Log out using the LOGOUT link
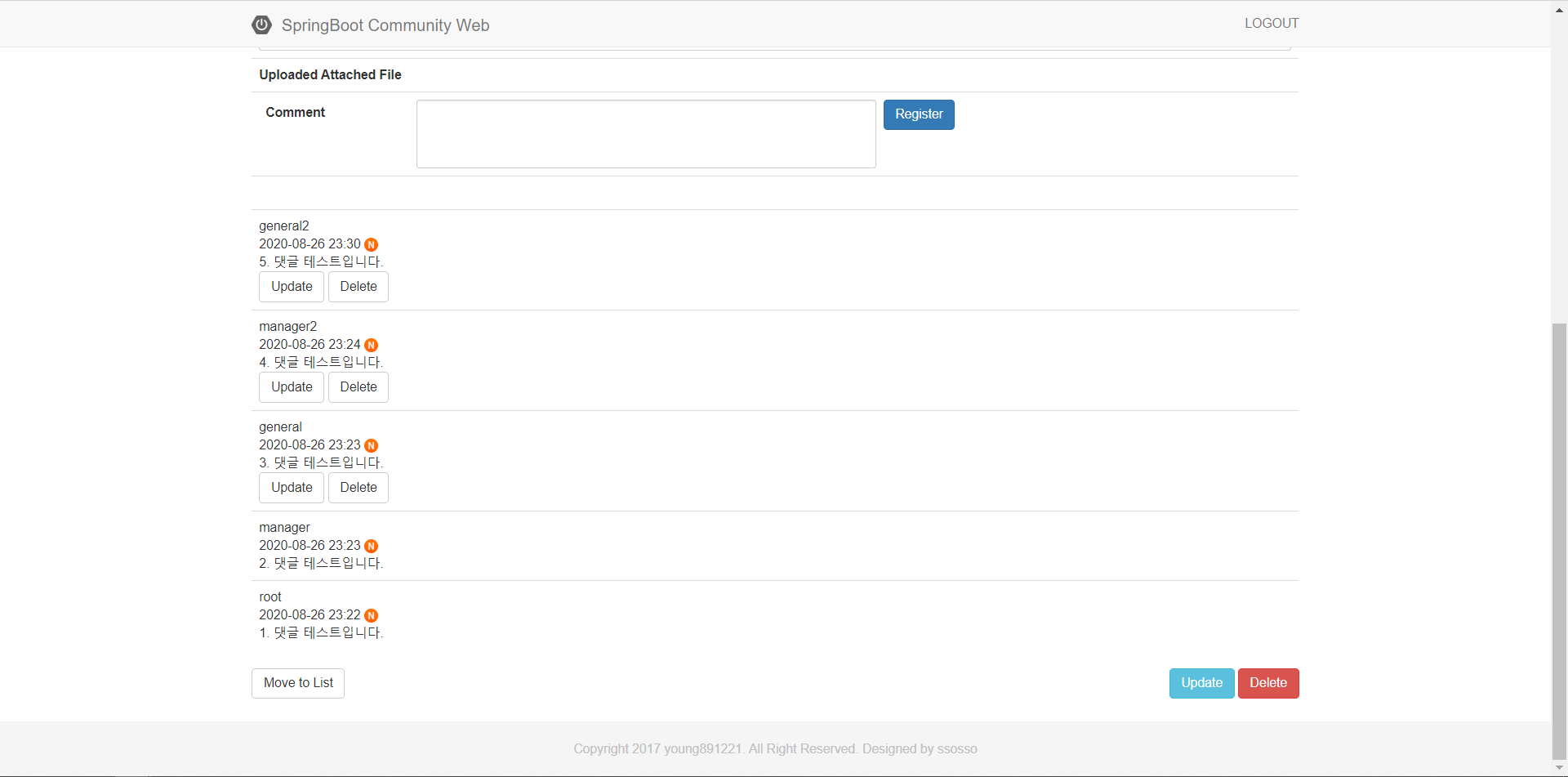This screenshot has height=777, width=1568. [1271, 23]
